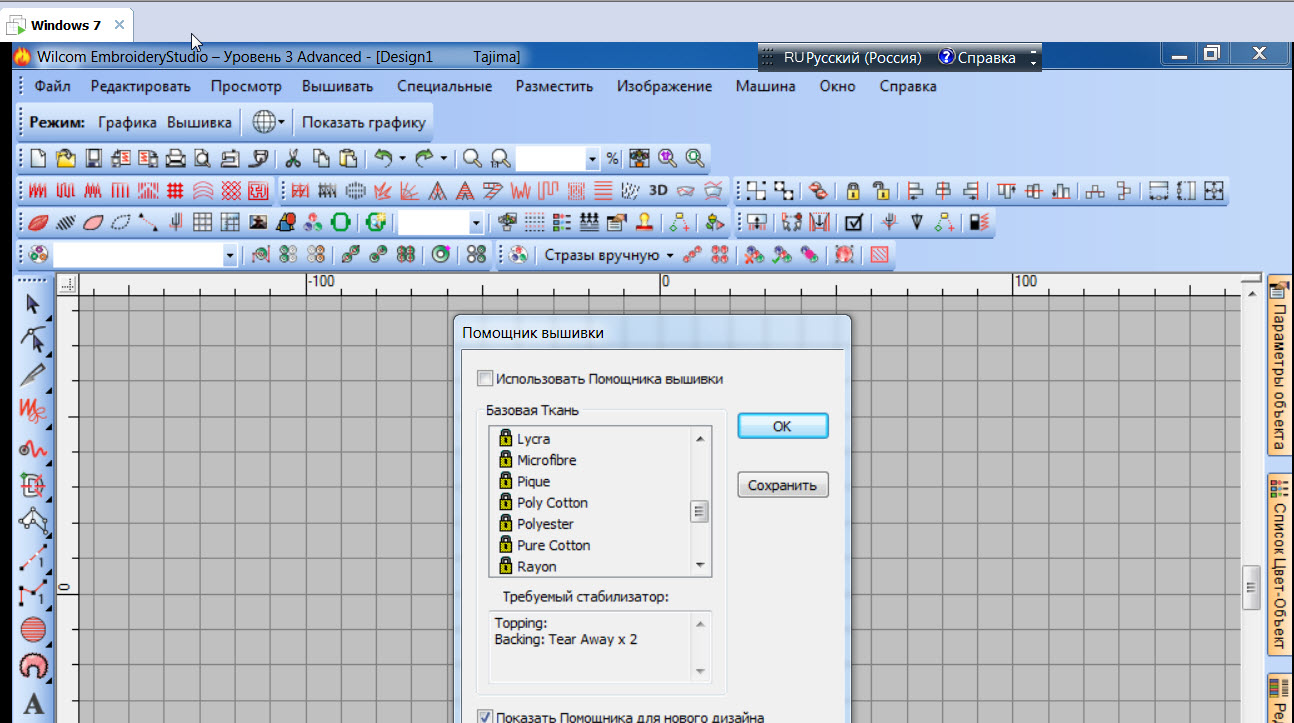Open the globe icon dropdown arrow
The image size is (1294, 723).
click(x=282, y=122)
